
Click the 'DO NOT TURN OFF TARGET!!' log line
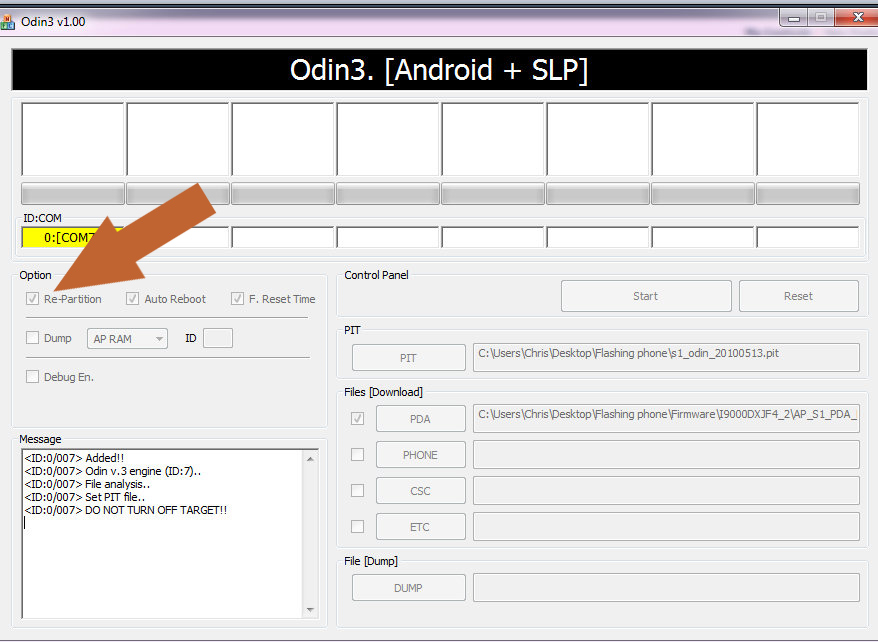tap(126, 510)
